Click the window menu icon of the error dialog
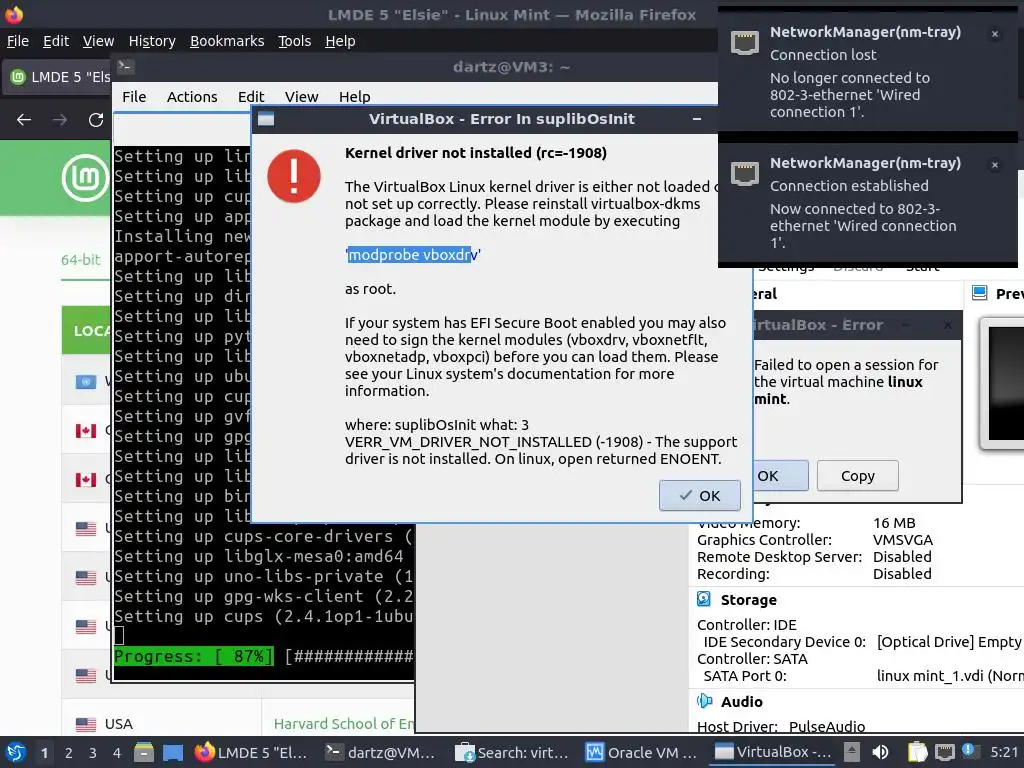 [266, 119]
